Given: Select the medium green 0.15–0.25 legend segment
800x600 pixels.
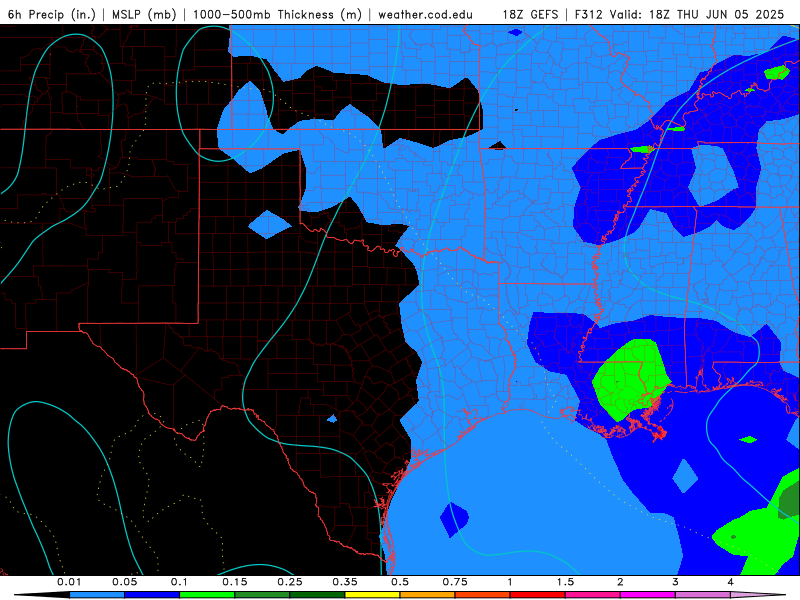Looking at the screenshot, I should point(262,595).
